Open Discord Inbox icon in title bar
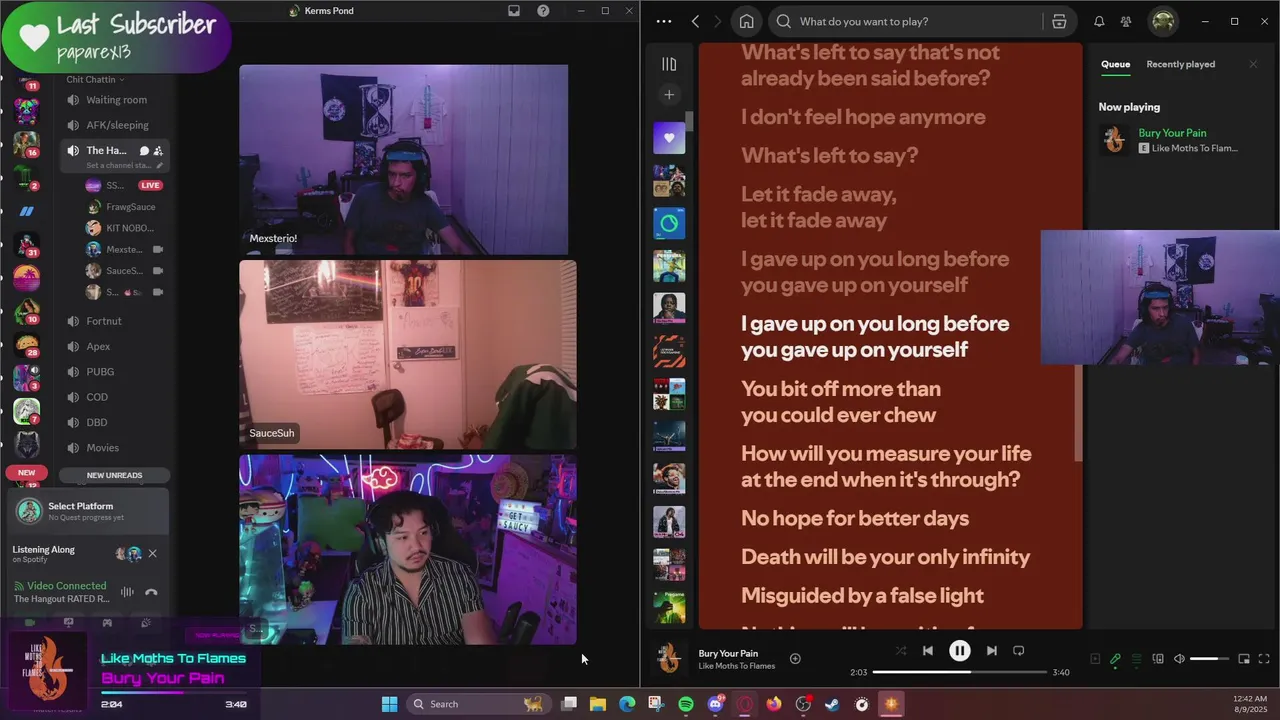 514,11
